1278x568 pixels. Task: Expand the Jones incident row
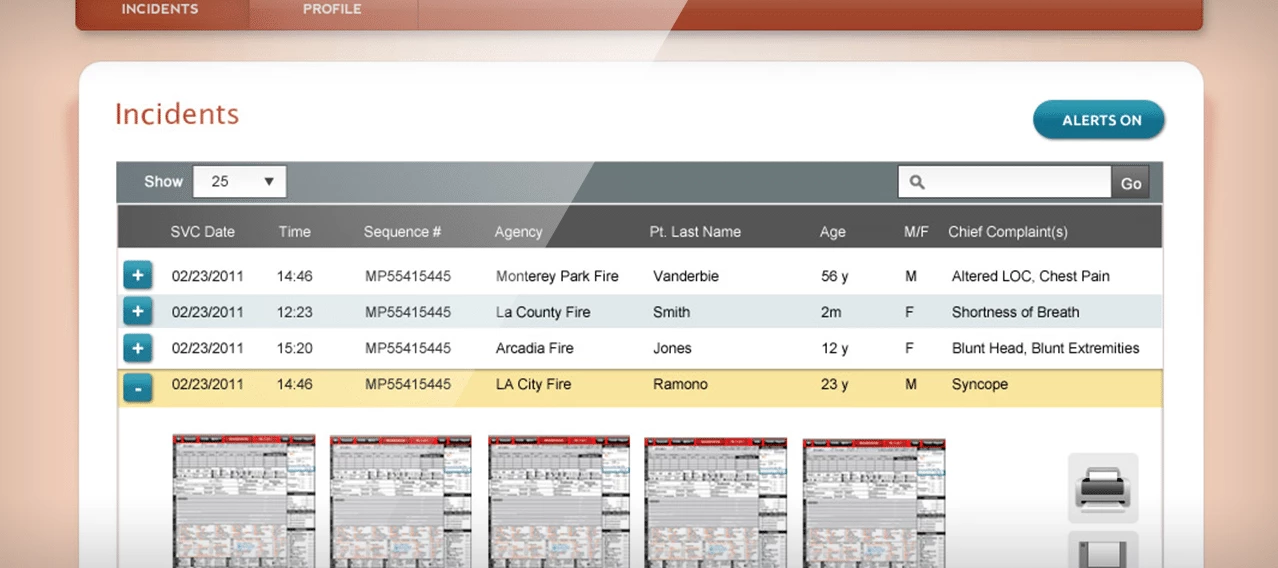pos(138,348)
